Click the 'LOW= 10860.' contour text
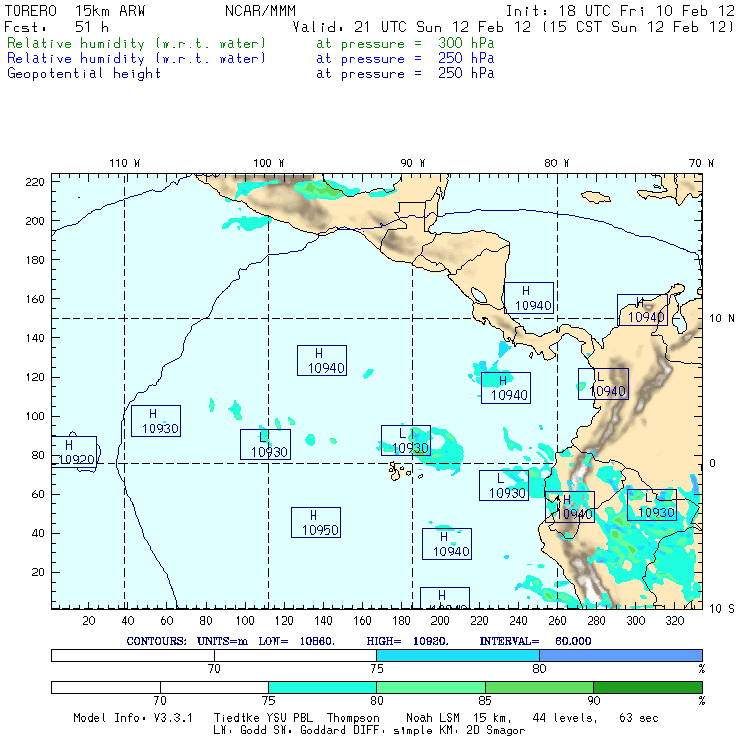This screenshot has height=740, width=740. 296,641
